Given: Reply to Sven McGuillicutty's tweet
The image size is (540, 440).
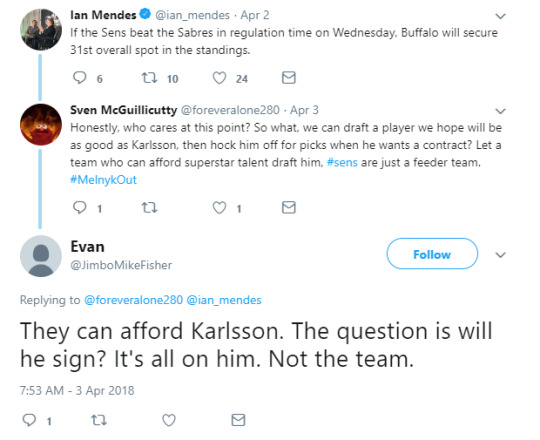Looking at the screenshot, I should (80, 208).
